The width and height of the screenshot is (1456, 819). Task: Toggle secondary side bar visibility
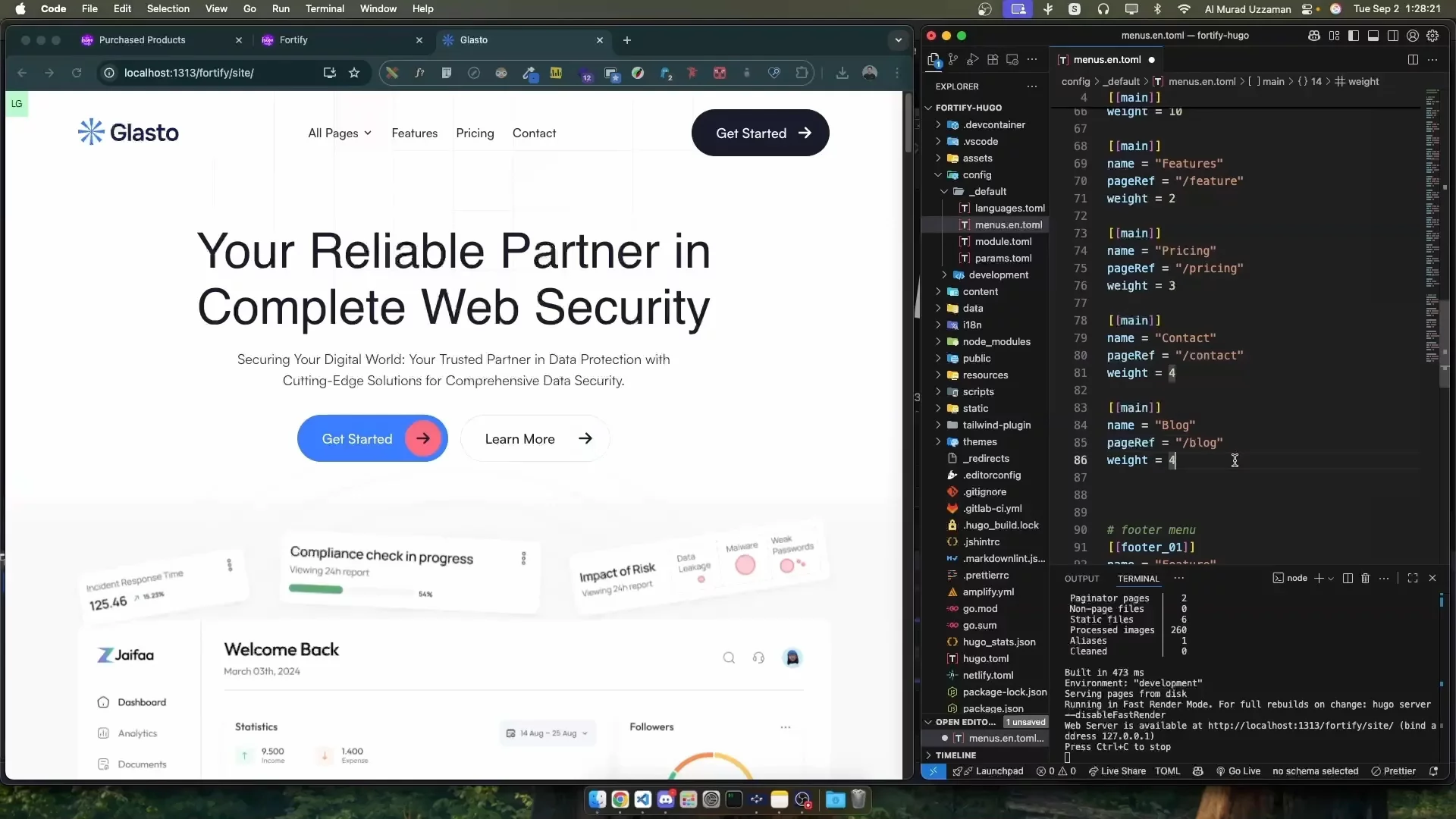1393,36
